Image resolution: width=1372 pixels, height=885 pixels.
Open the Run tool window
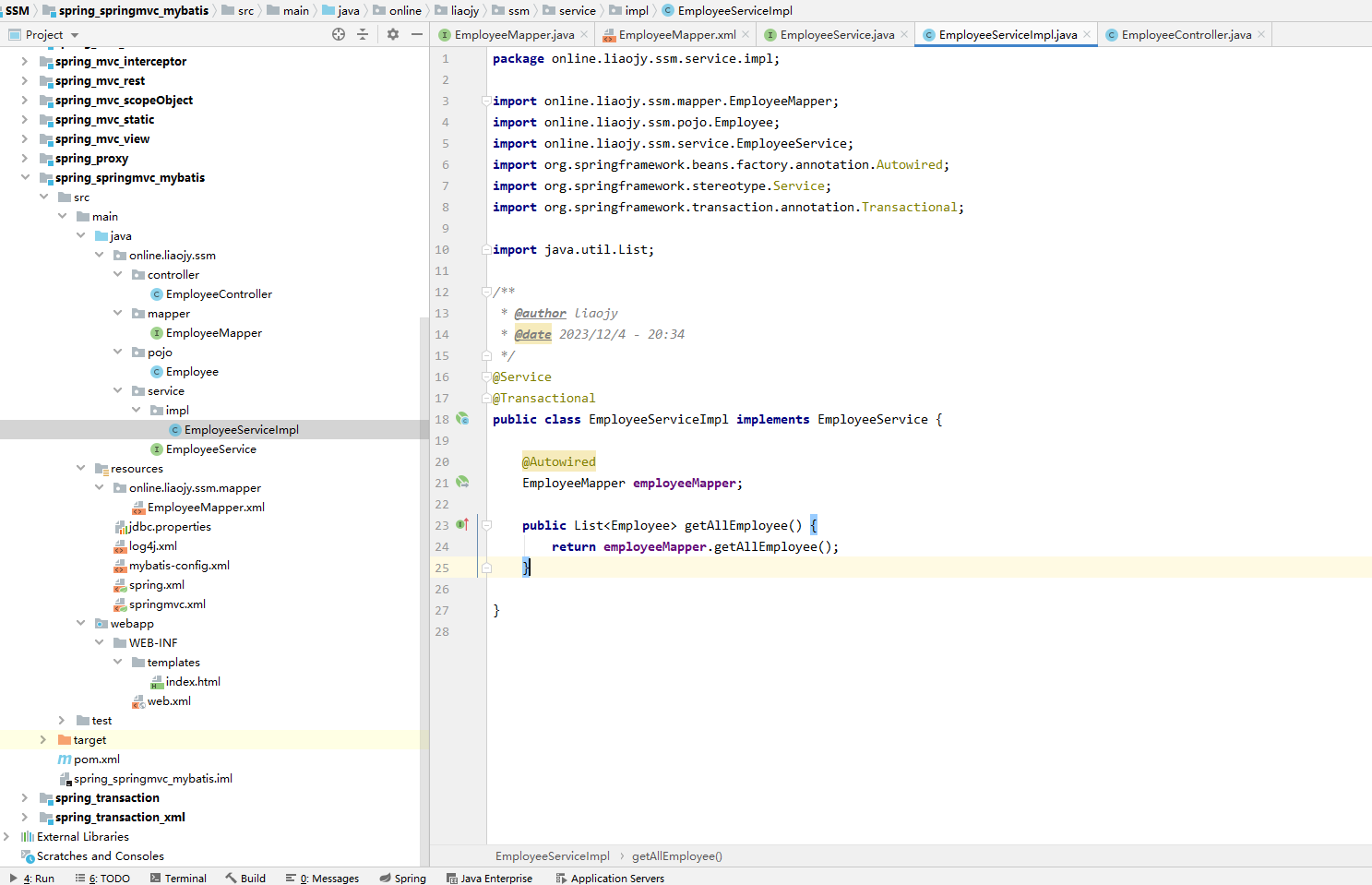(31, 878)
